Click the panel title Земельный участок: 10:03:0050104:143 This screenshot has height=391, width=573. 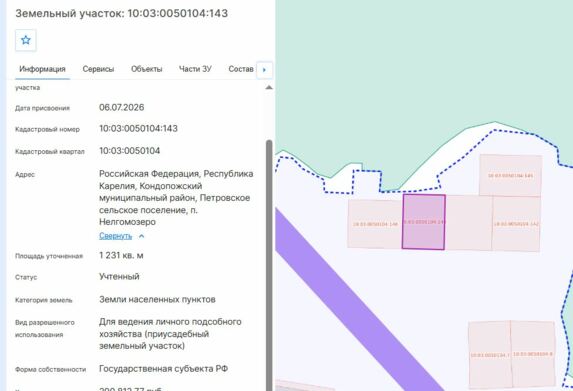click(x=122, y=14)
